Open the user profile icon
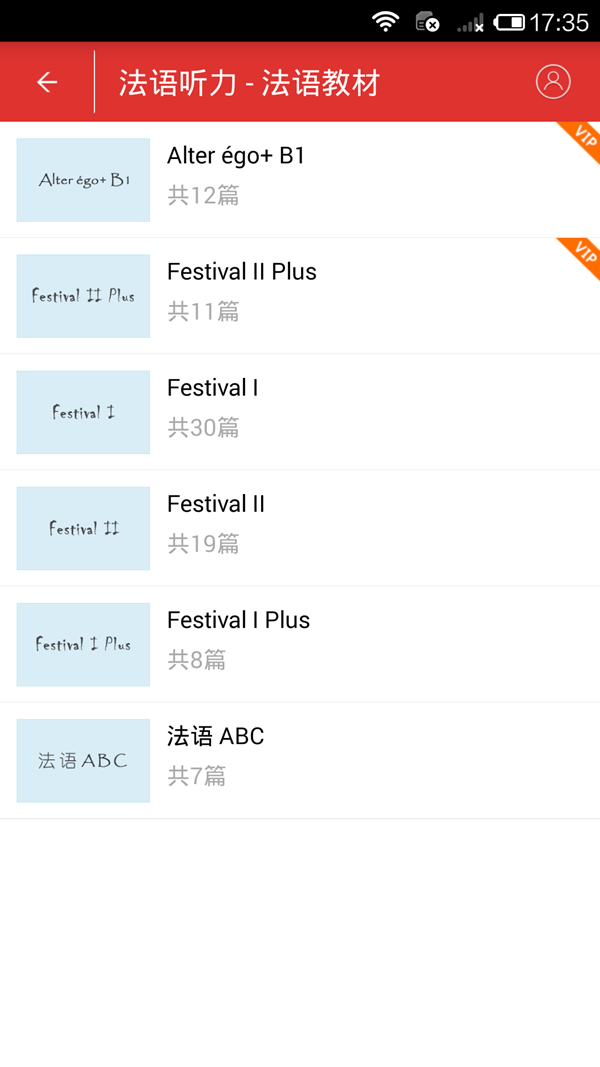This screenshot has width=600, height=1067. (x=553, y=82)
